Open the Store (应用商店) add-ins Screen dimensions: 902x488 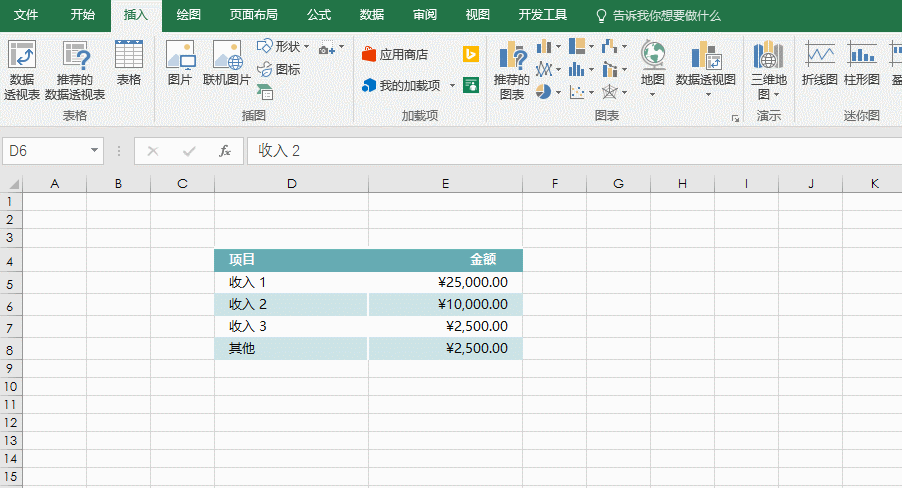395,54
